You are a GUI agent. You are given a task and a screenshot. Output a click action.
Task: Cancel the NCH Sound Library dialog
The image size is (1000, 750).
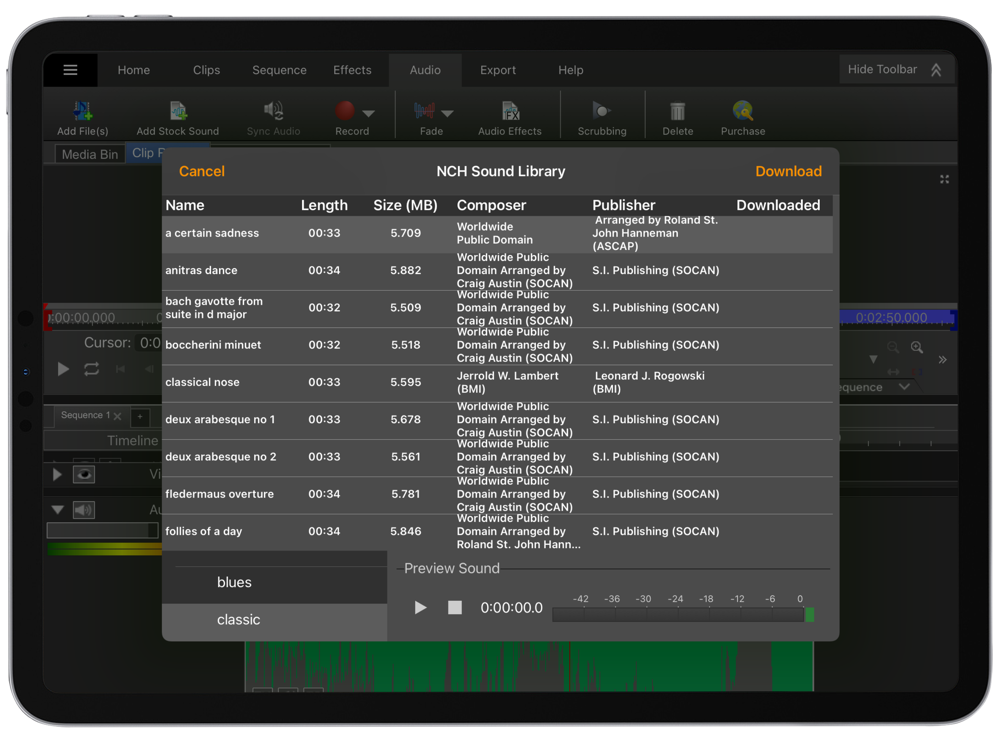pos(202,171)
